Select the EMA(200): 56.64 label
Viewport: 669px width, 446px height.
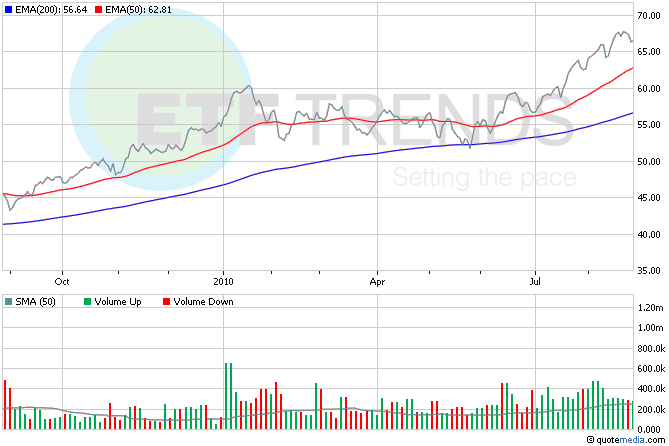pos(51,9)
